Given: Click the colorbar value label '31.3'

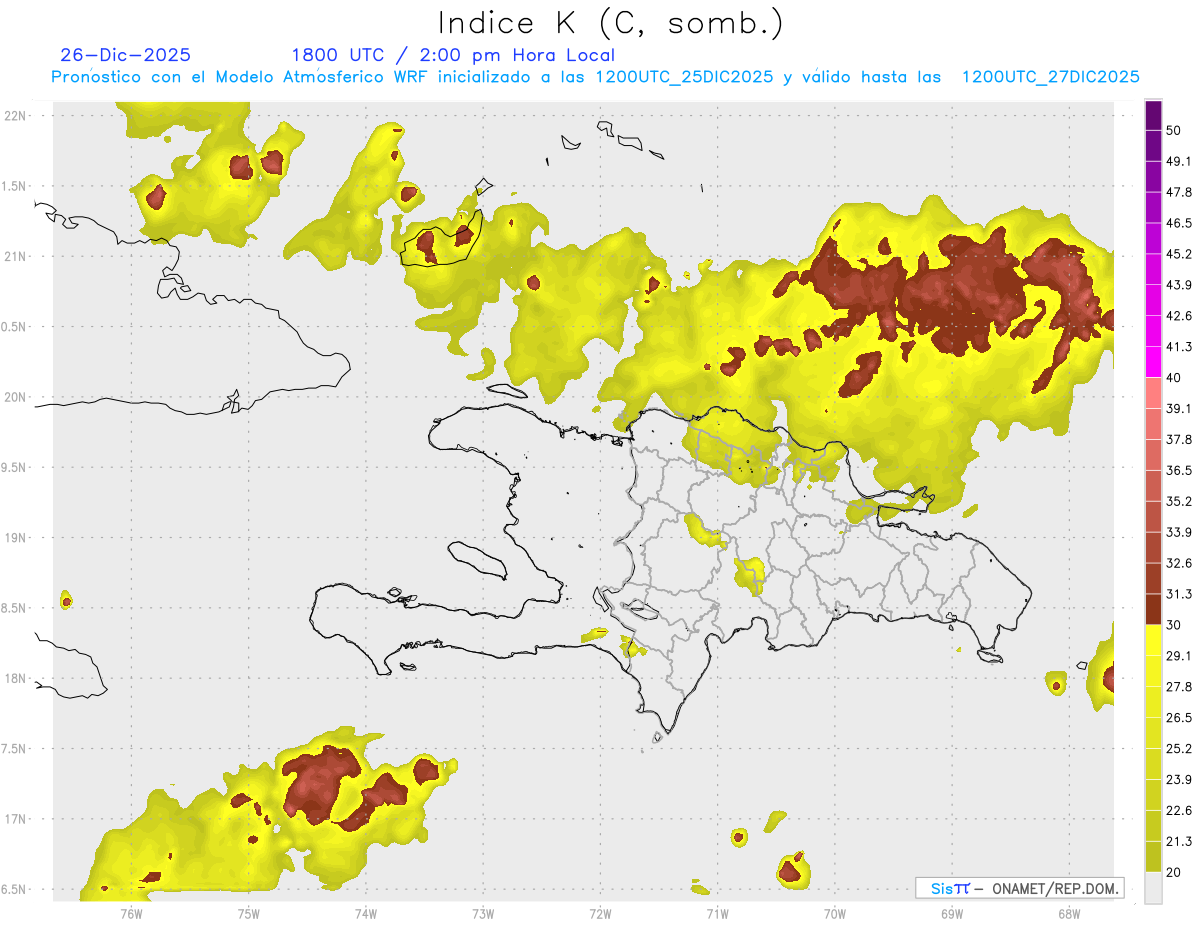Looking at the screenshot, I should [x=1178, y=594].
